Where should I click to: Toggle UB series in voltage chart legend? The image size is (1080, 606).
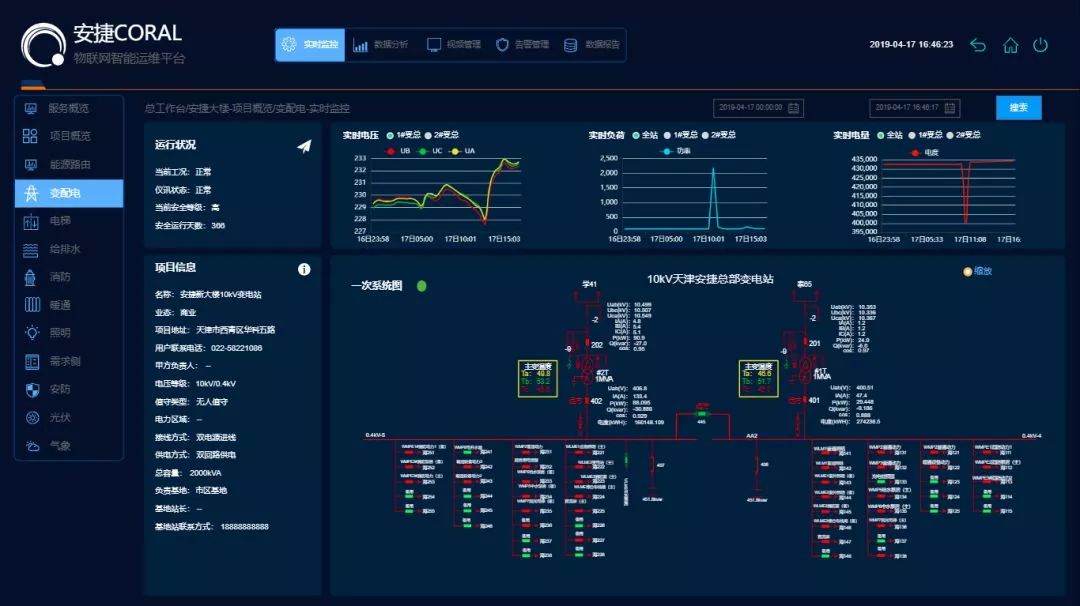398,151
